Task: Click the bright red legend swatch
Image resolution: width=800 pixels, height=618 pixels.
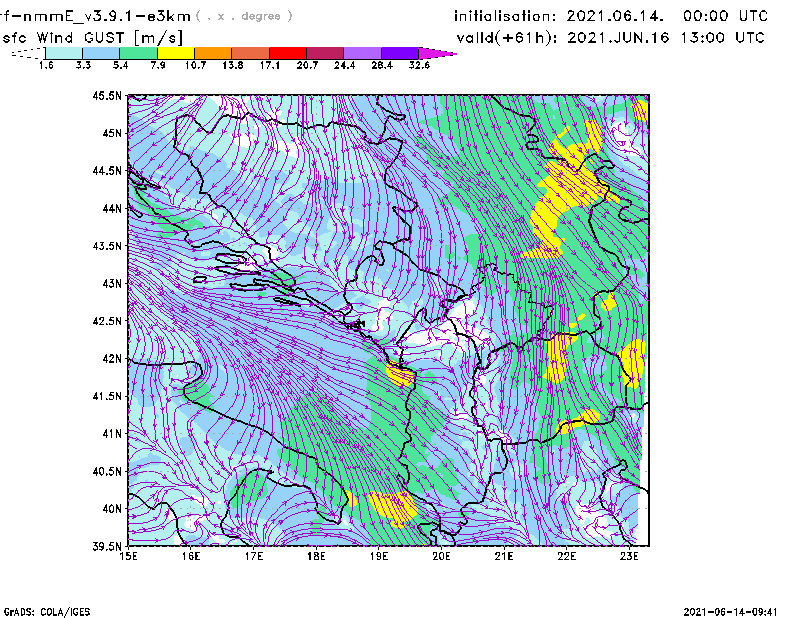Action: tap(288, 53)
